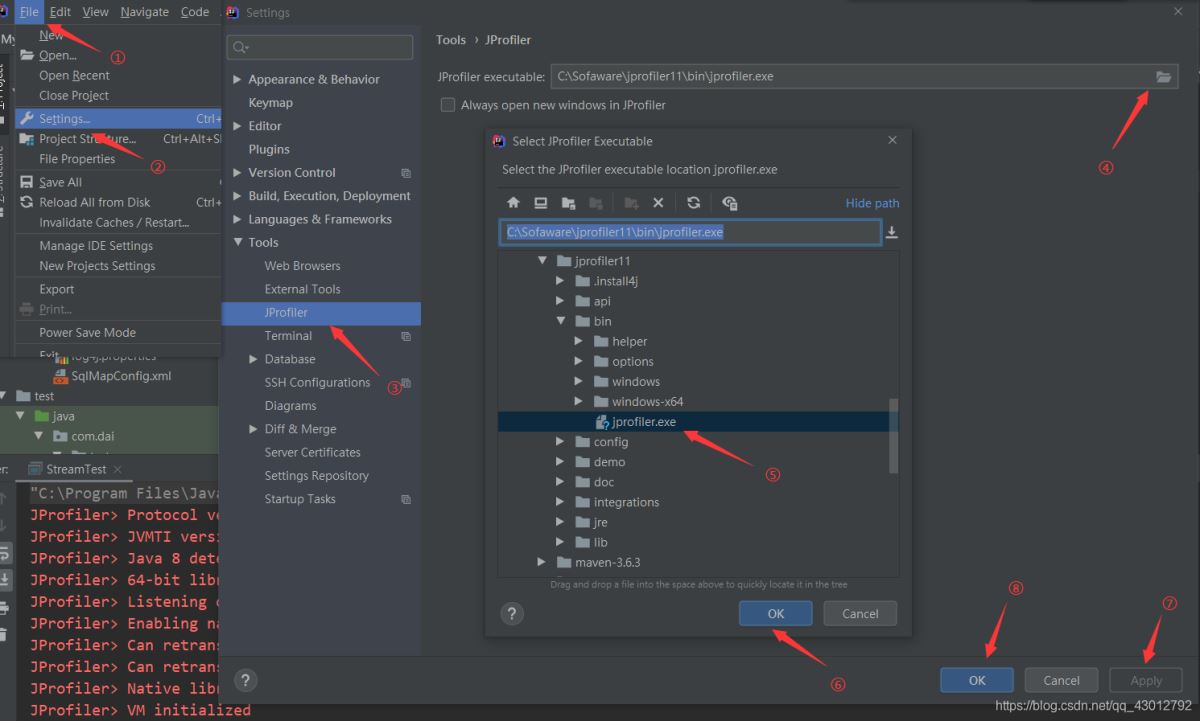
Task: Click the show hidden files eye icon
Action: click(x=729, y=203)
